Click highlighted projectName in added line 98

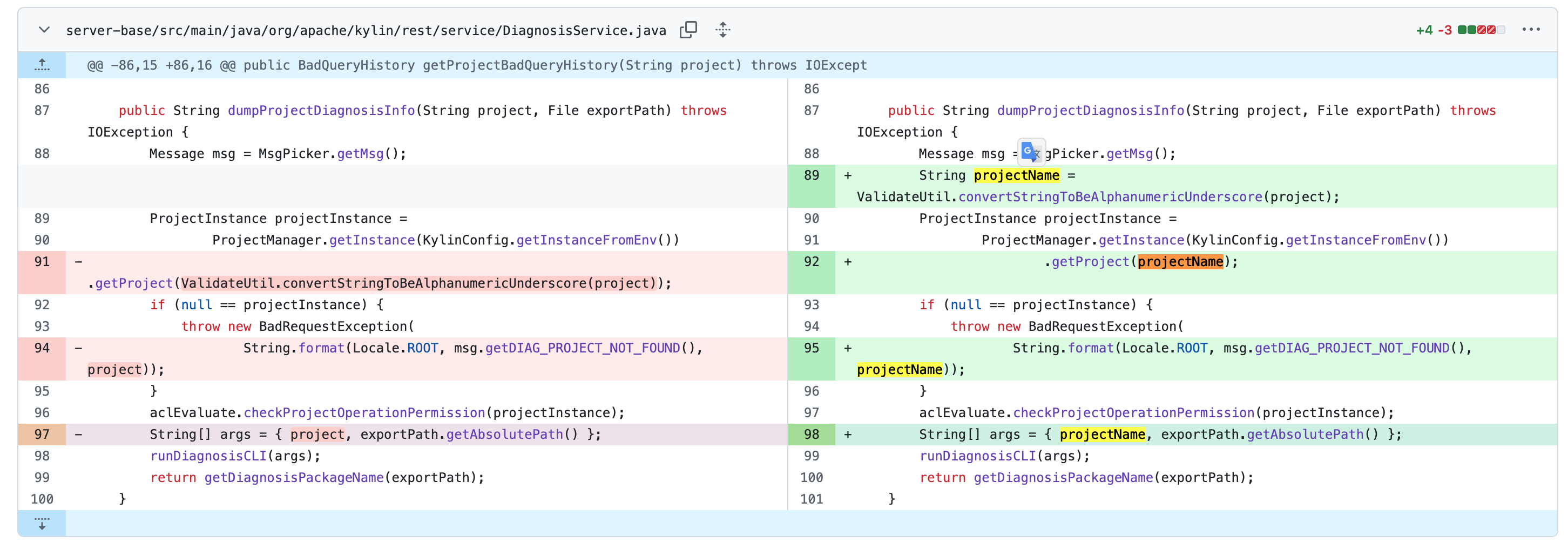(1103, 435)
